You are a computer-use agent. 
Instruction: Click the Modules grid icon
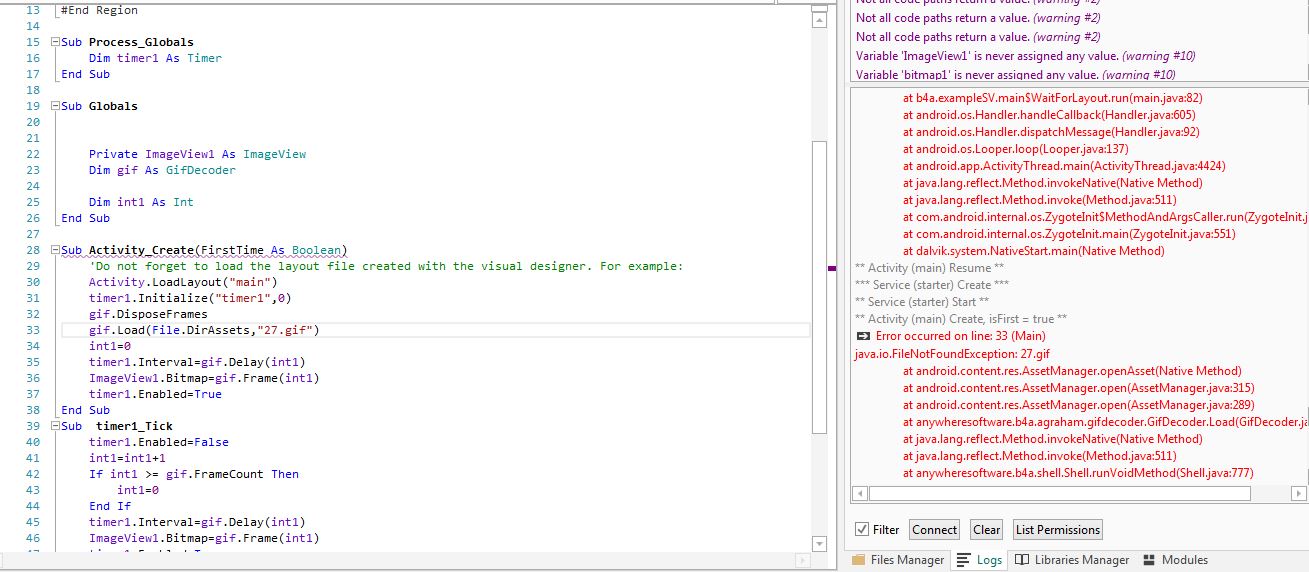point(1150,560)
